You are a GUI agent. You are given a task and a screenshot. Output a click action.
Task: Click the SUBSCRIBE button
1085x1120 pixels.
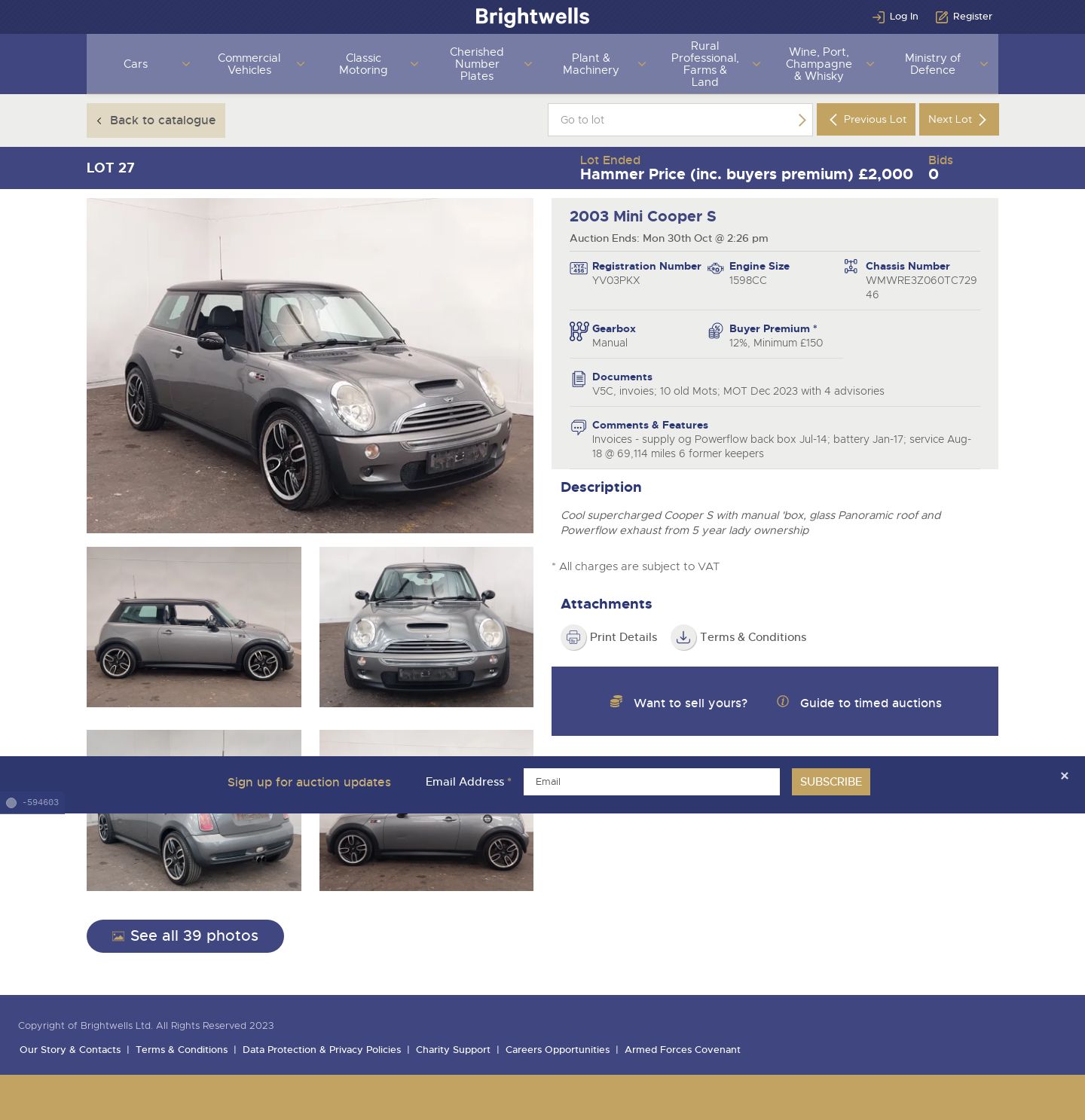831,782
